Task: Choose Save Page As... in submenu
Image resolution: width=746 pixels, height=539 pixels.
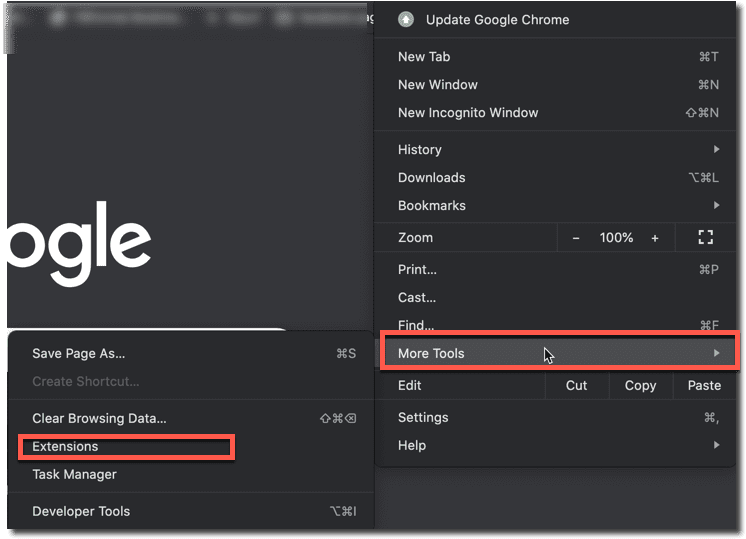Action: [x=190, y=353]
